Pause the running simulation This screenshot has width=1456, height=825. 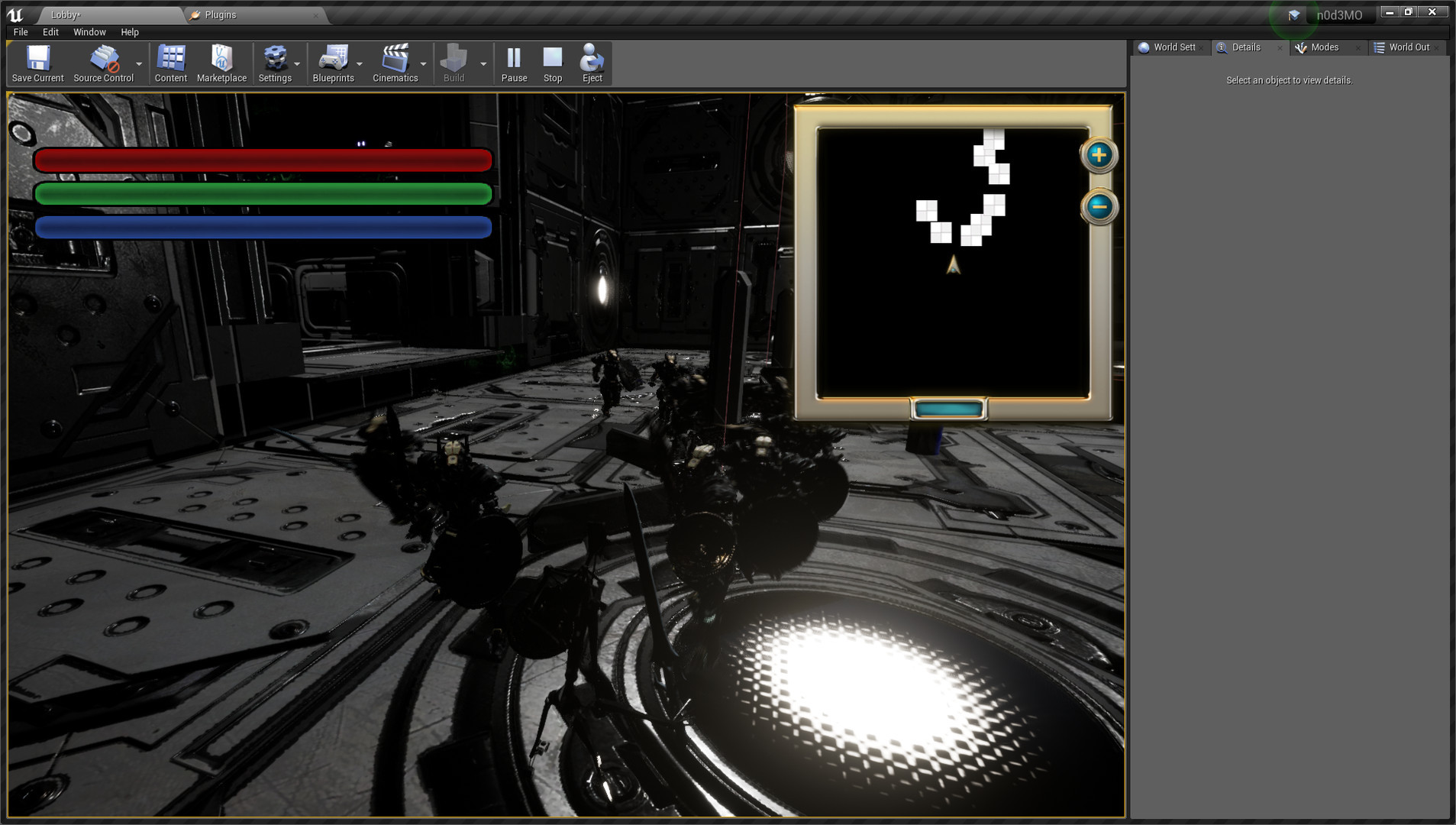[x=514, y=63]
